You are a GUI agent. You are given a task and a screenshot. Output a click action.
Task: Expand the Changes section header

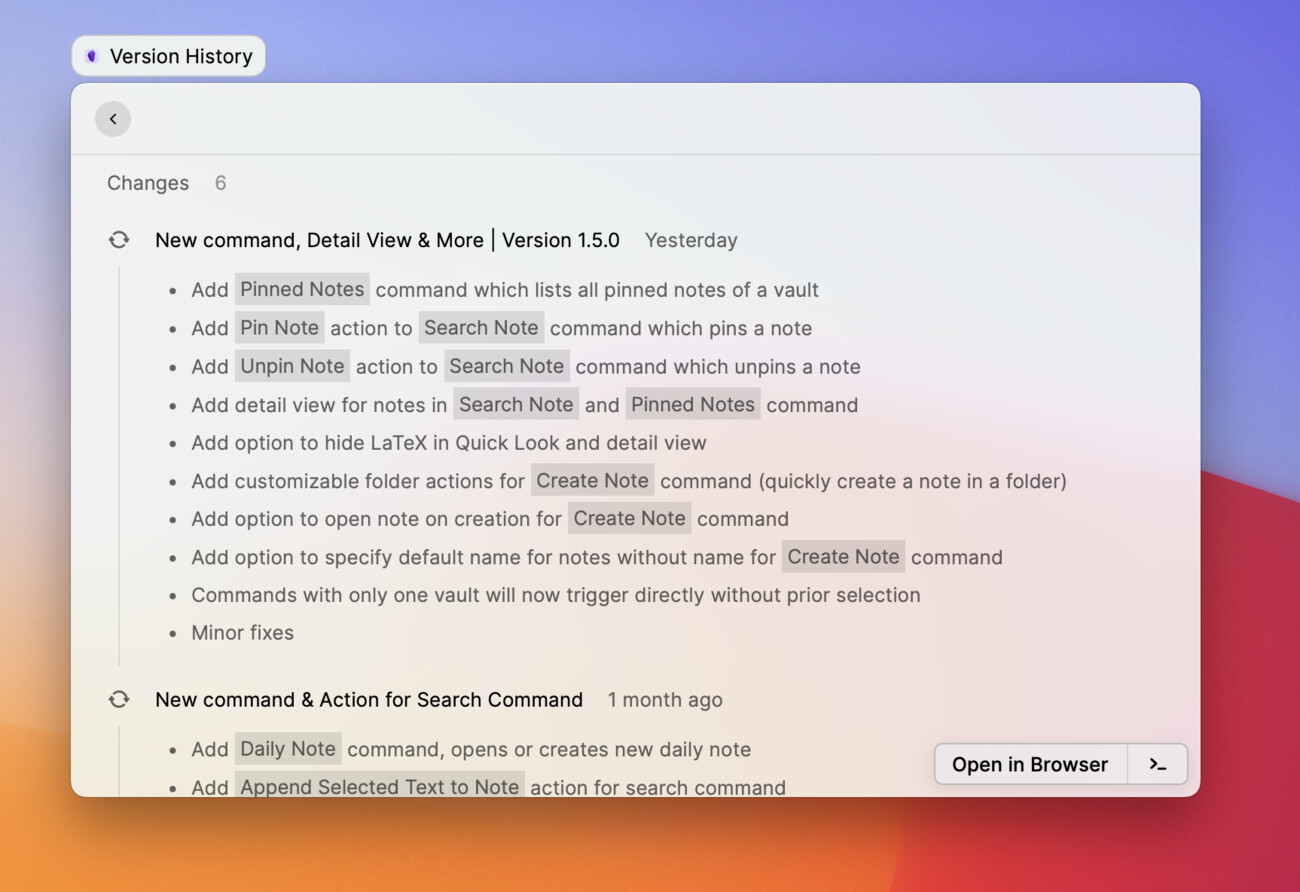148,183
